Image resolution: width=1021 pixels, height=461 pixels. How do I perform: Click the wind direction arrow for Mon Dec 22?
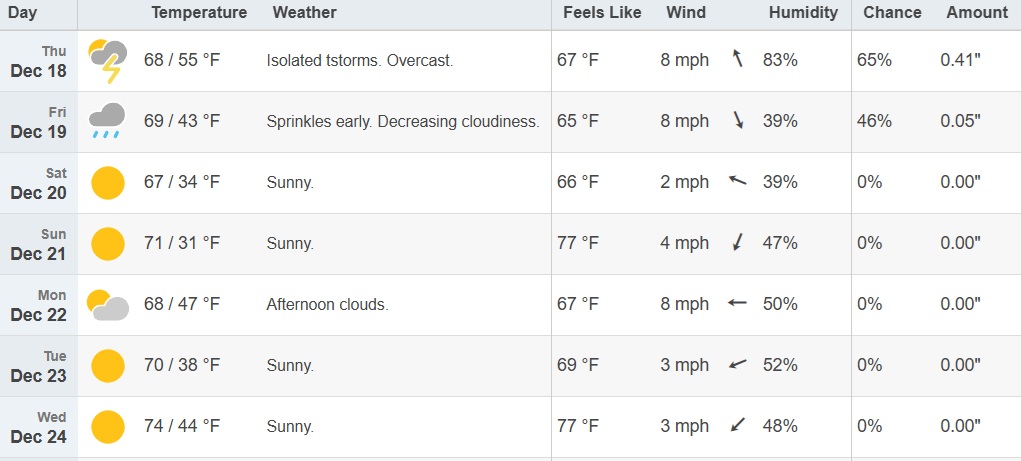tap(738, 303)
